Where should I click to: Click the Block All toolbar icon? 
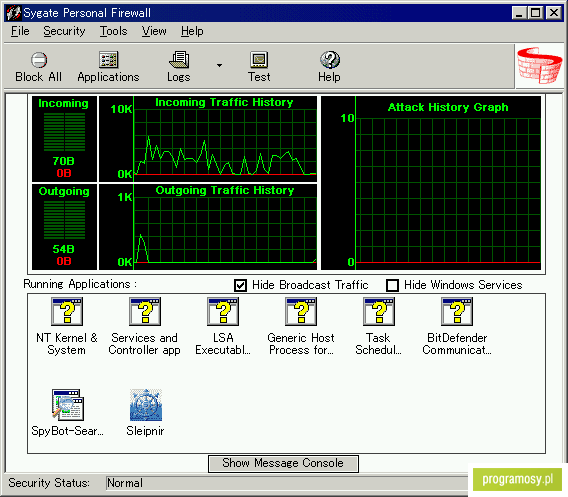pos(38,60)
